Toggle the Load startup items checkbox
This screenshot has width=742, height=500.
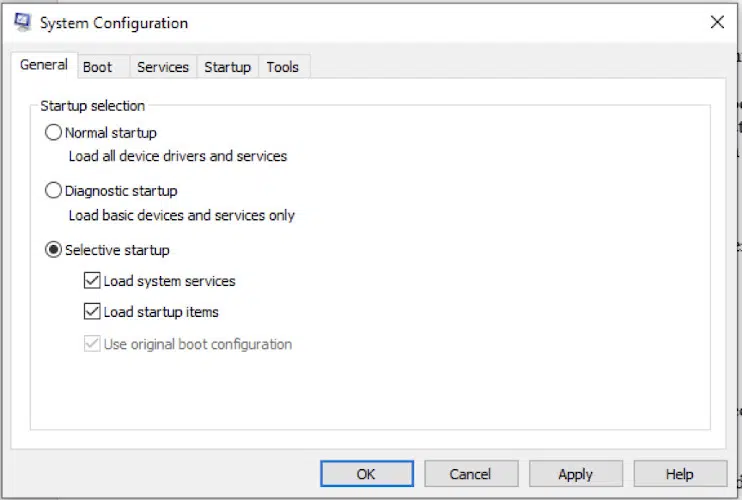[93, 312]
